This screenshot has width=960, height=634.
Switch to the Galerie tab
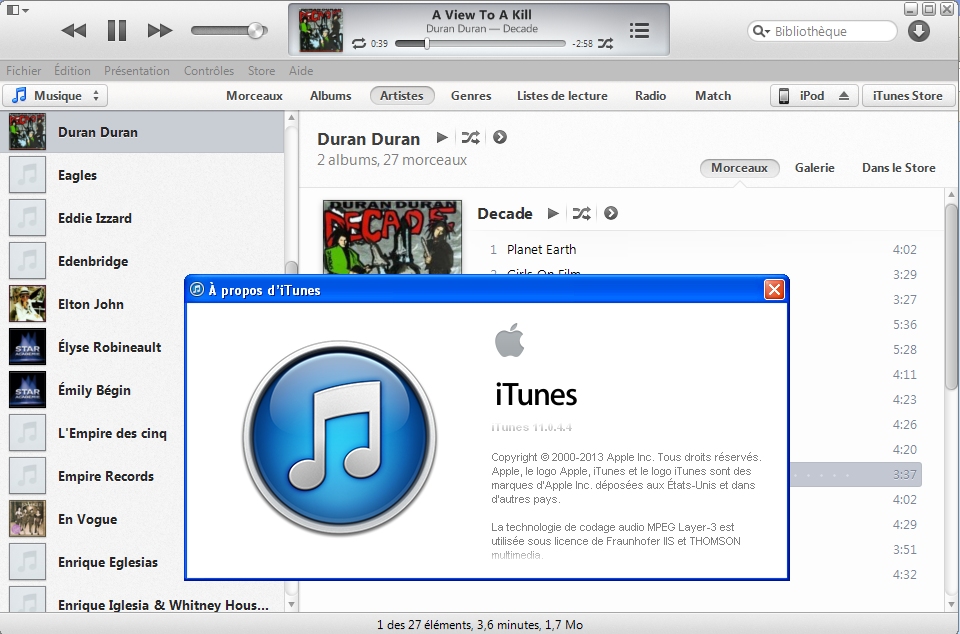pos(814,168)
